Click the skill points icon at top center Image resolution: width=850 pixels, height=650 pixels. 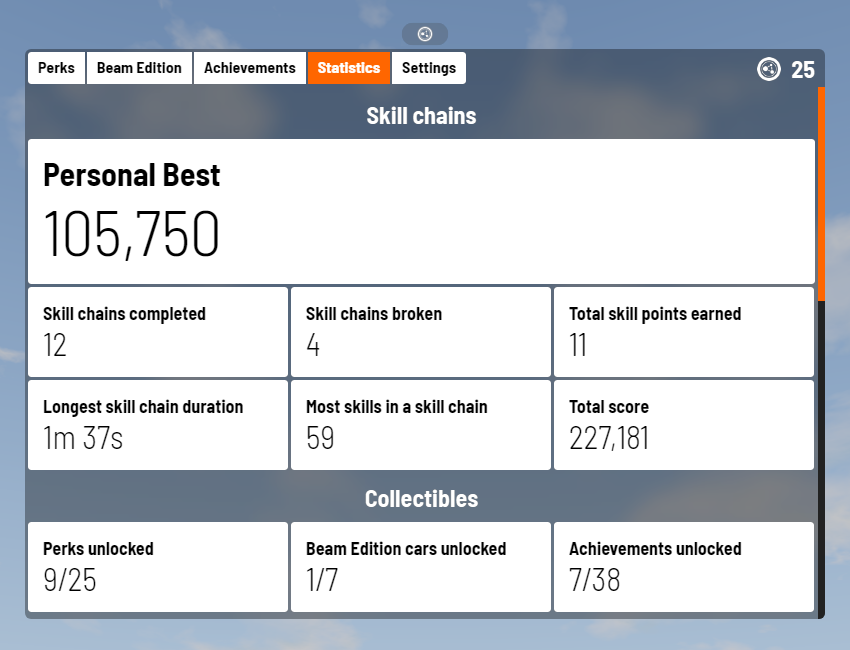[425, 34]
